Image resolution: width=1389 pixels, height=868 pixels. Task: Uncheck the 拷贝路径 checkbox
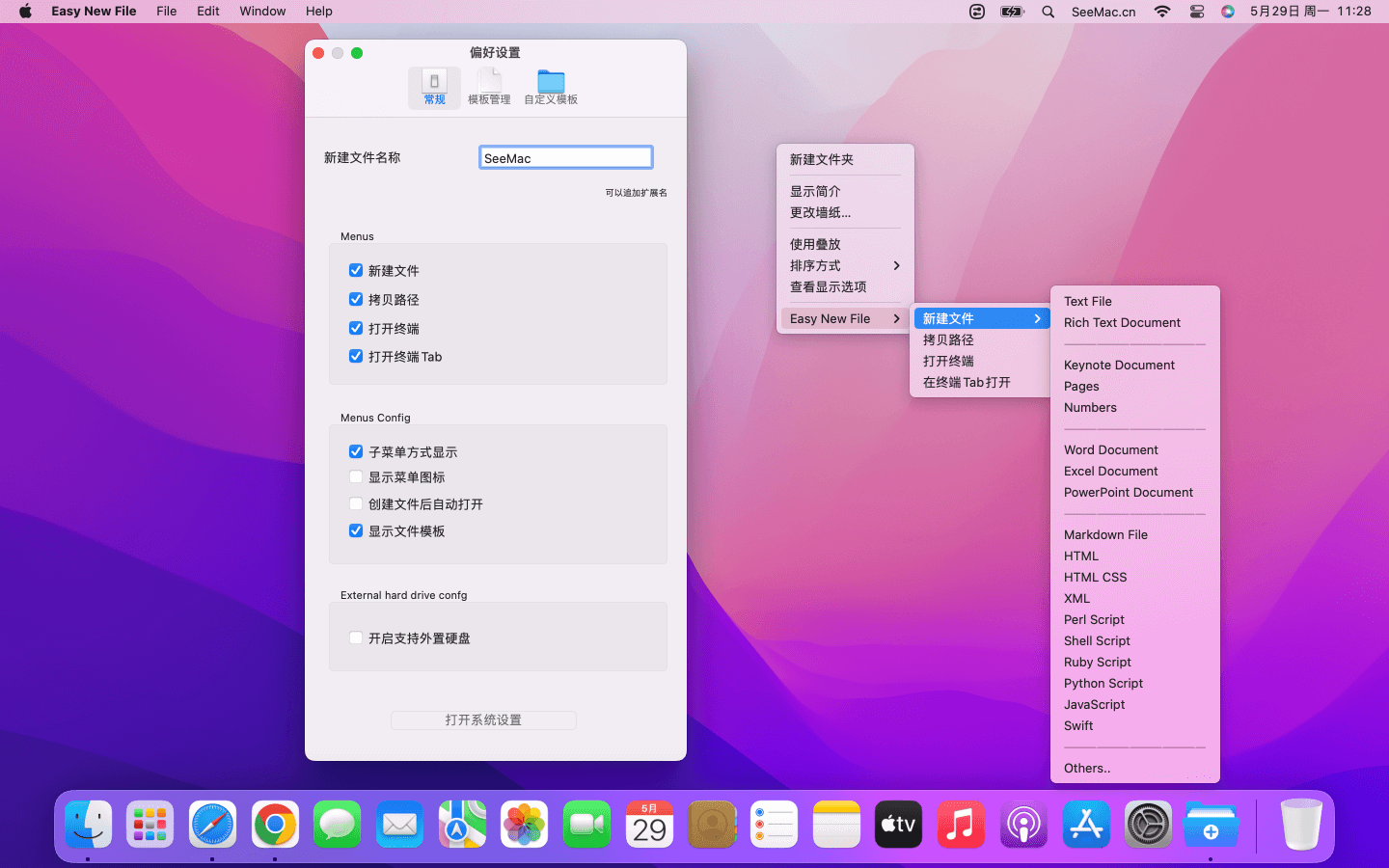356,299
